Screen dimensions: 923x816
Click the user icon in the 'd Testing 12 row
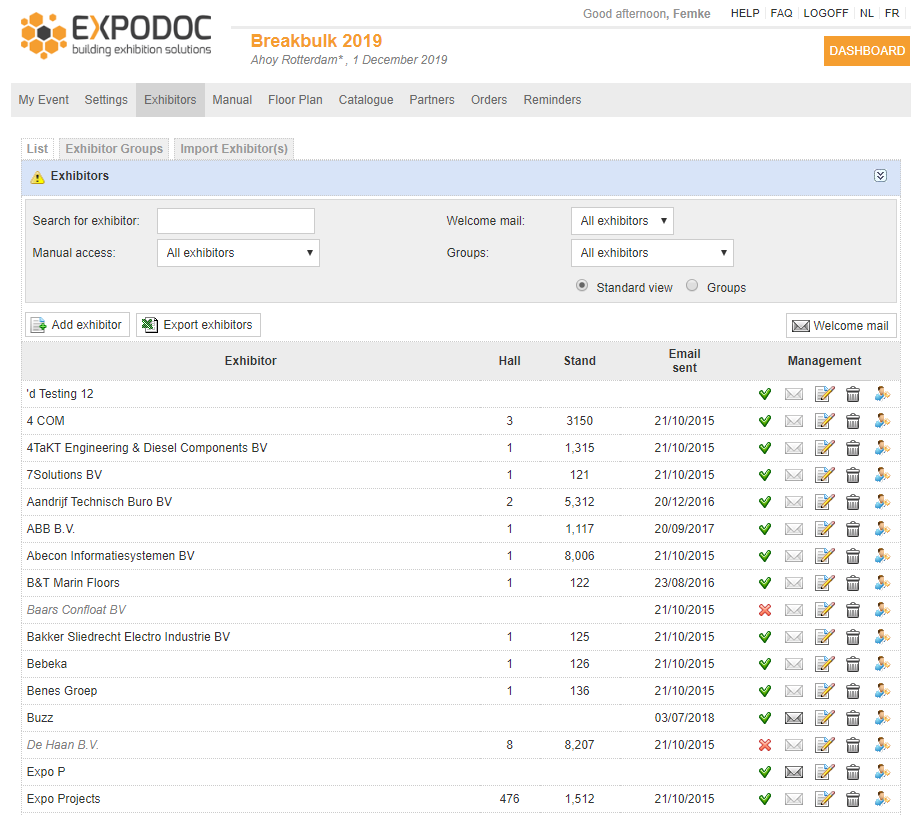(882, 394)
